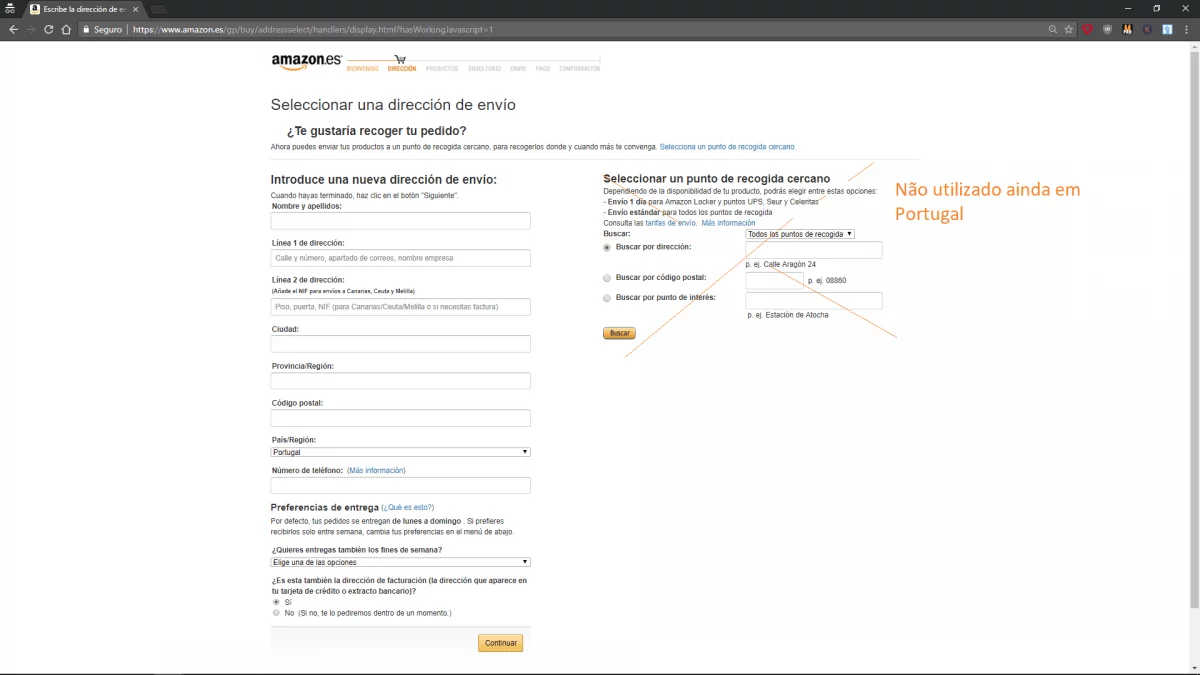
Task: Focus the 'Línea 2 de dirección' field
Action: tap(400, 307)
